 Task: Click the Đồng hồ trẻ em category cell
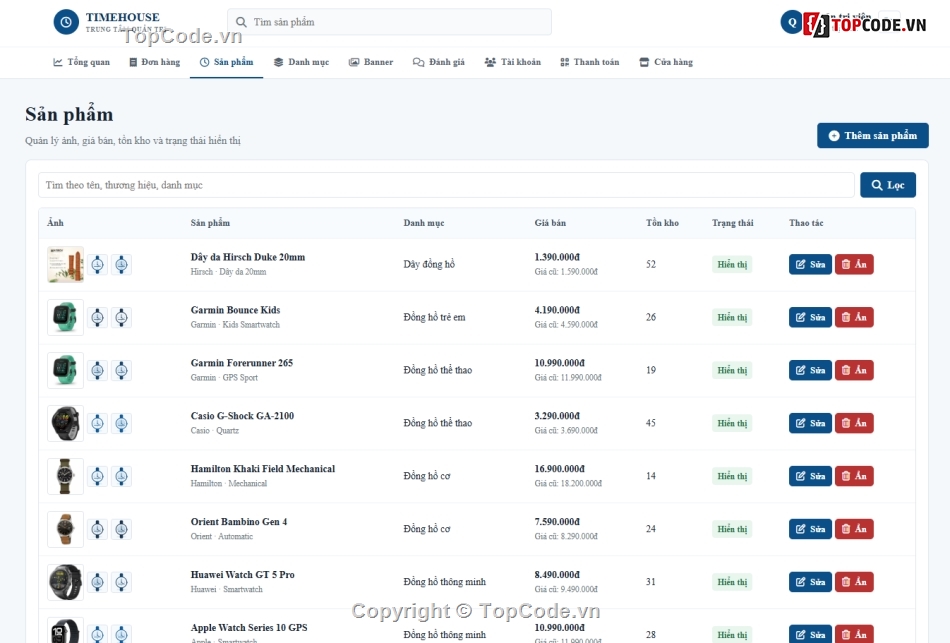click(434, 317)
